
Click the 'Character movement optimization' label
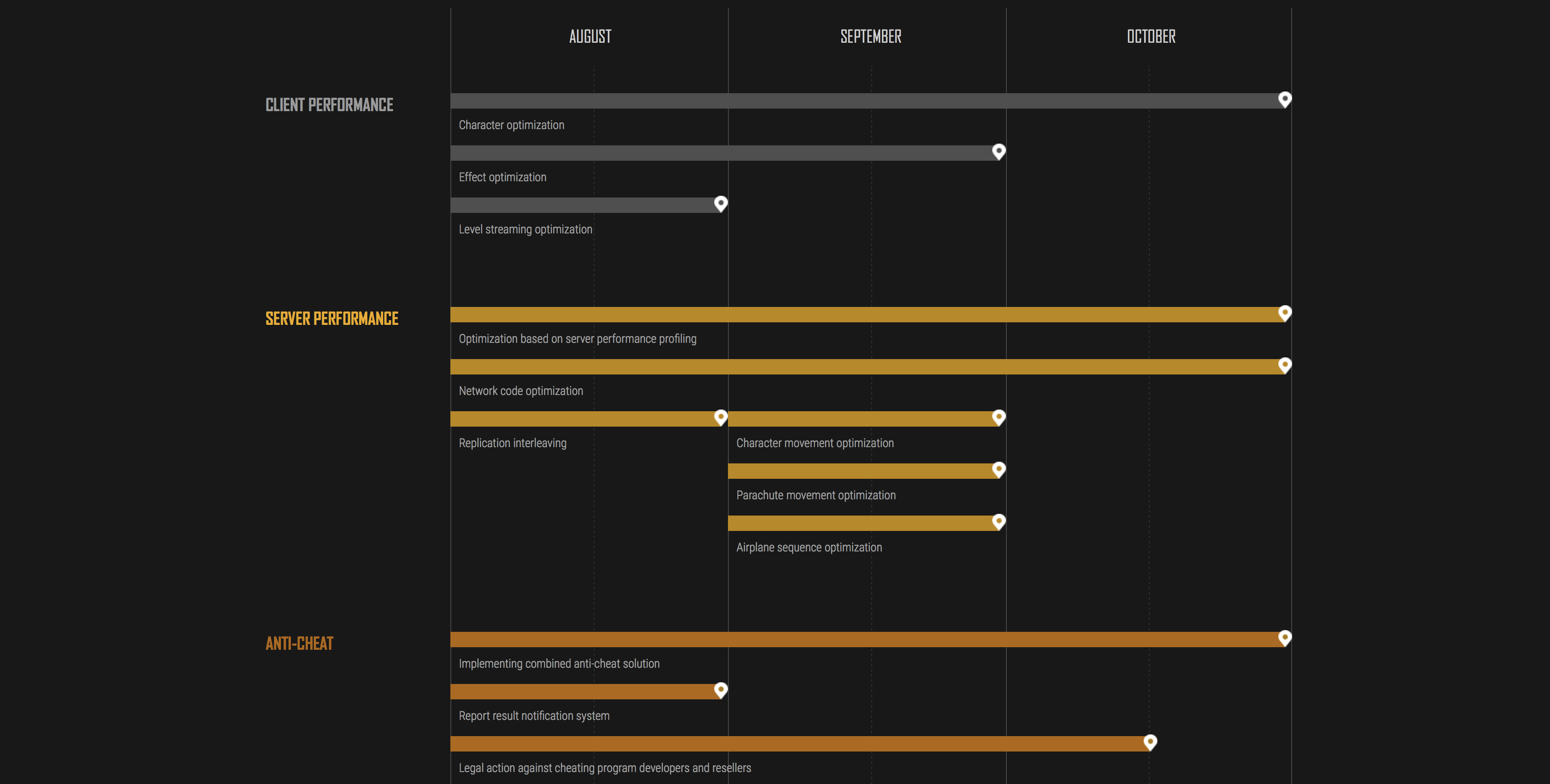(x=815, y=443)
